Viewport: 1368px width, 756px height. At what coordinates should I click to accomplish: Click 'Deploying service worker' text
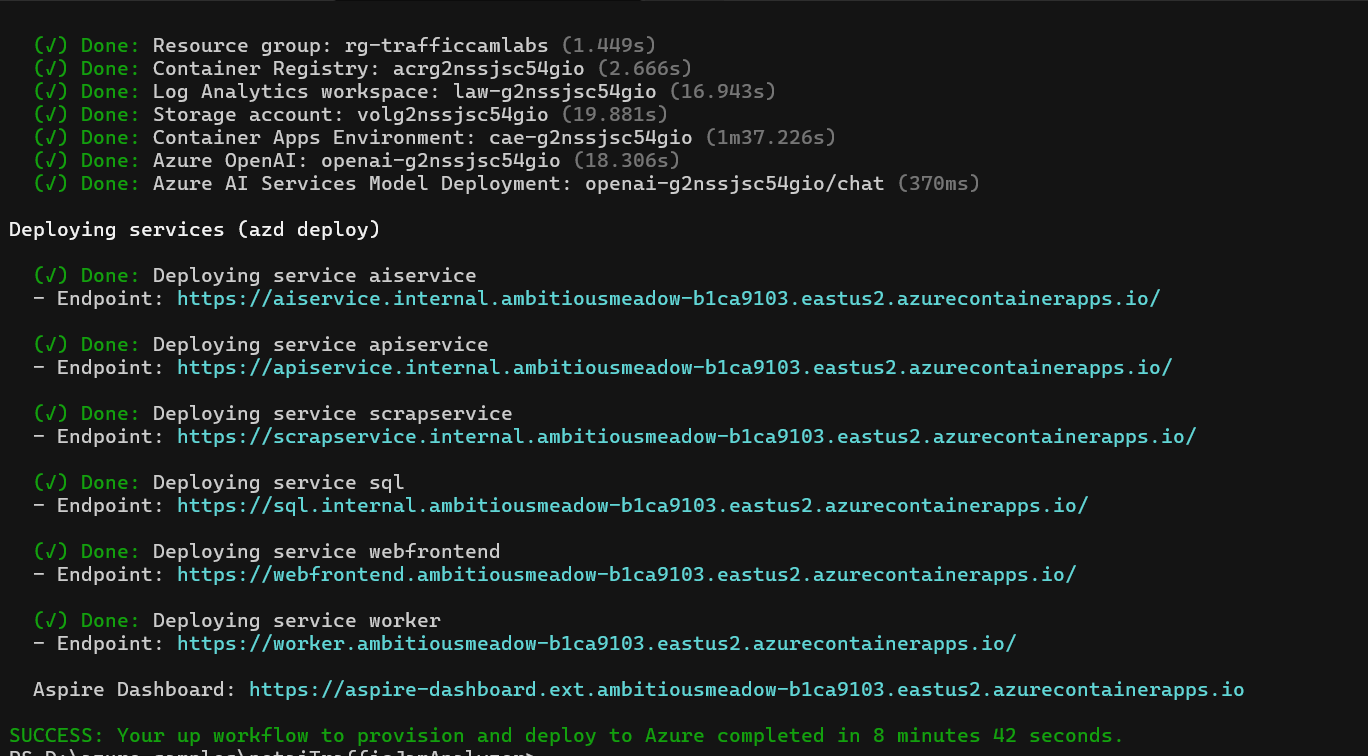(297, 620)
